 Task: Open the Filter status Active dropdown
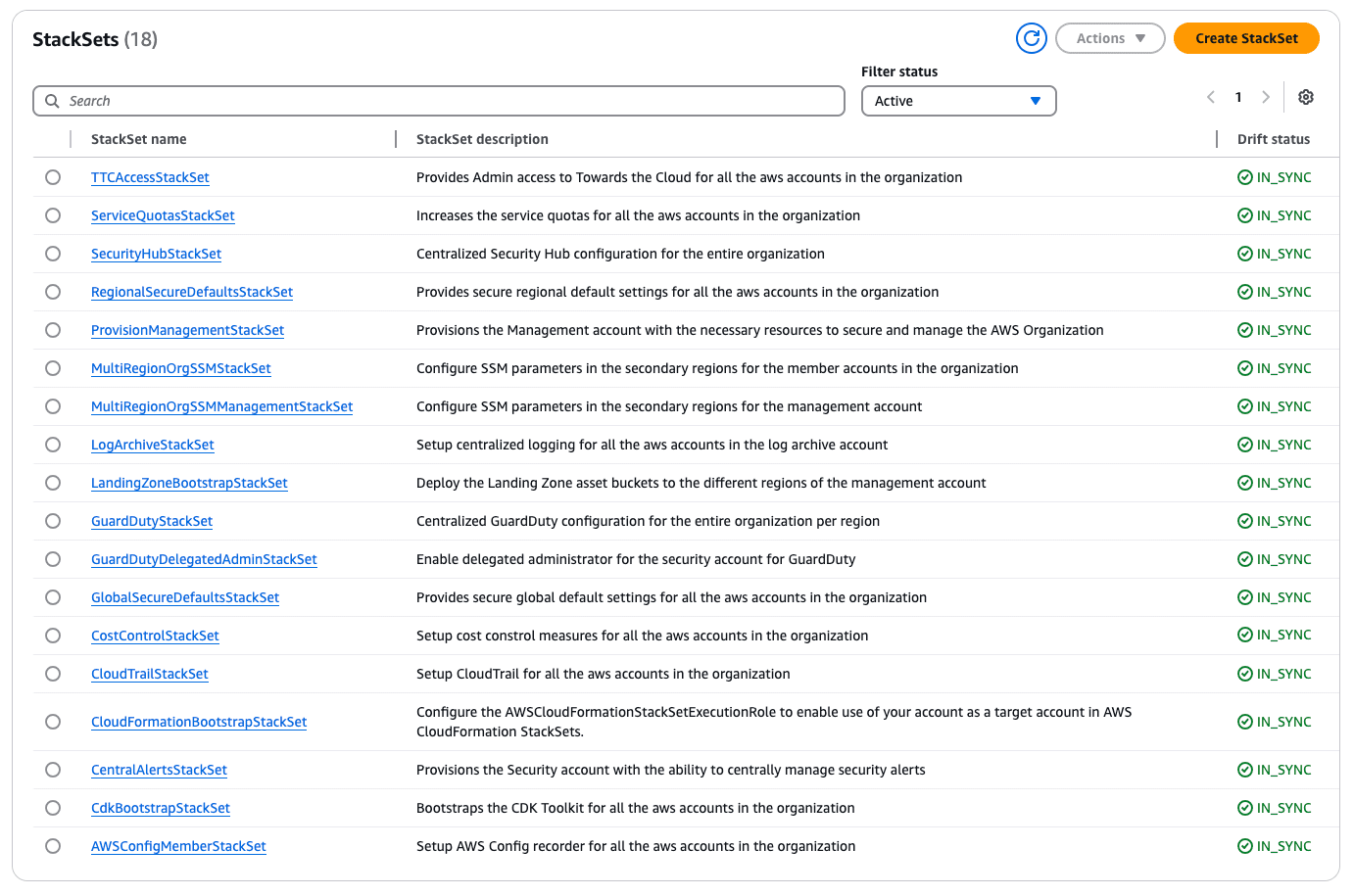tap(958, 101)
